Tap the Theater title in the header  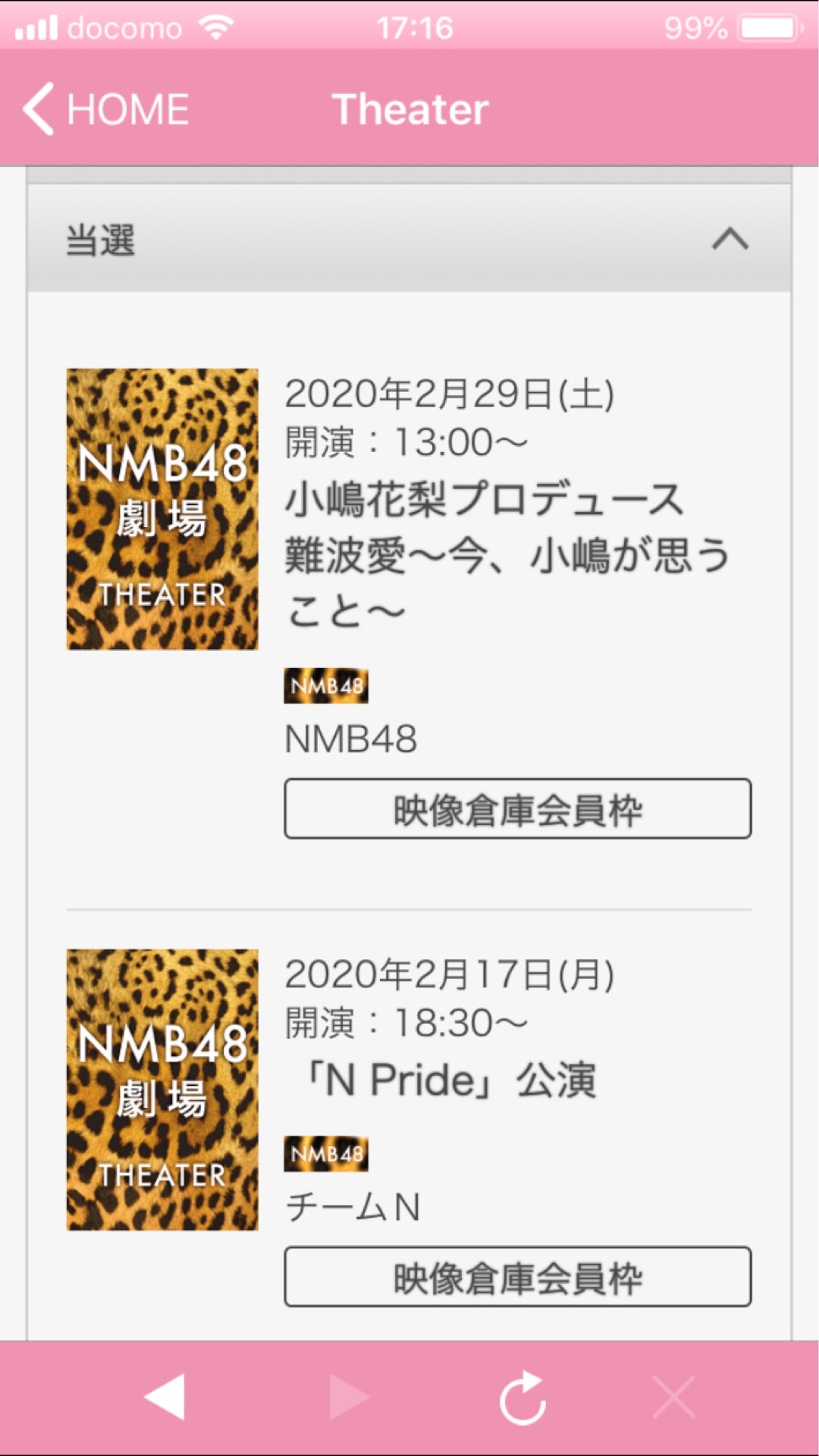pyautogui.click(x=410, y=109)
